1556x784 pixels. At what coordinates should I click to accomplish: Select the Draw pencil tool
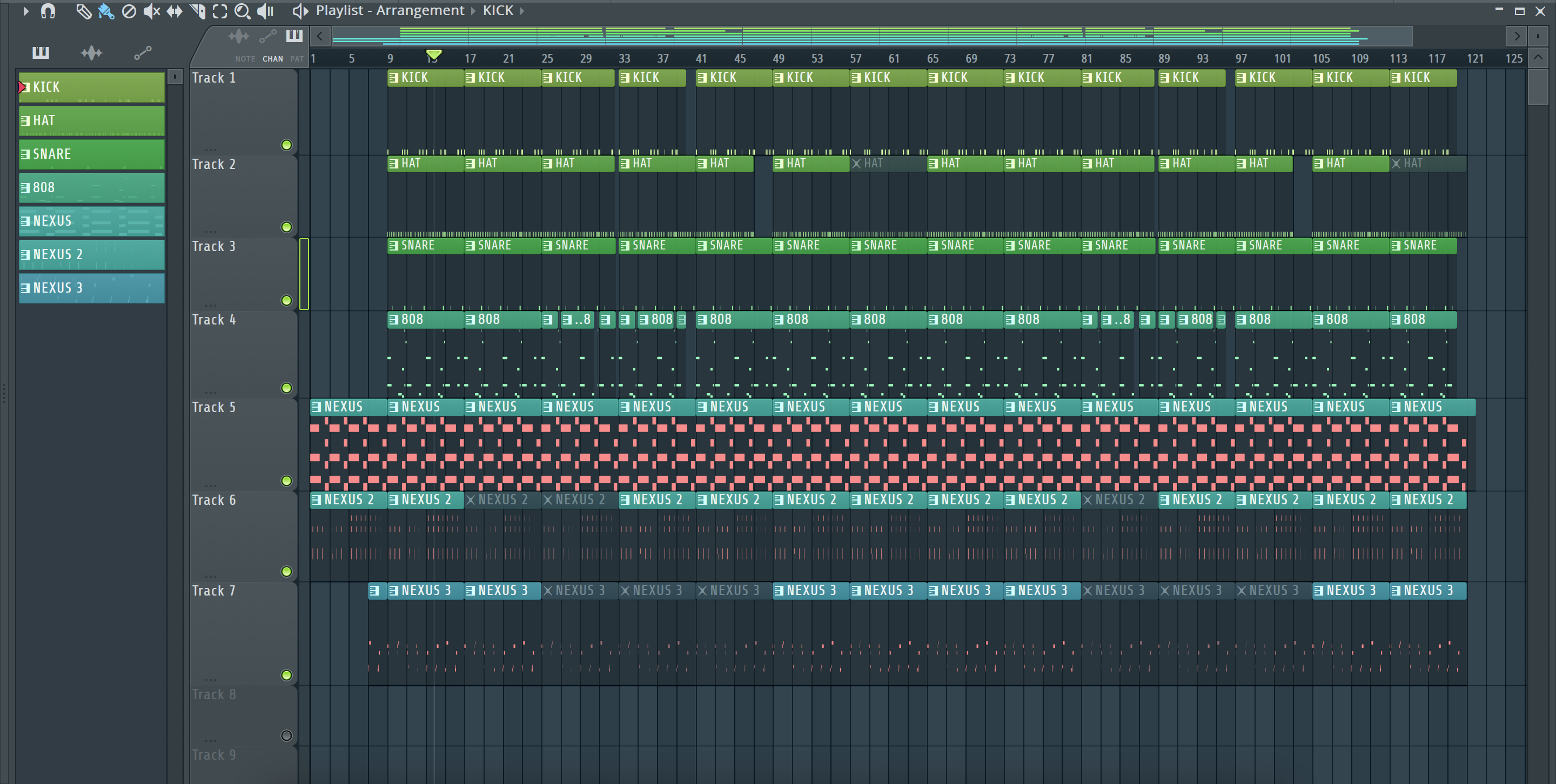tap(83, 11)
